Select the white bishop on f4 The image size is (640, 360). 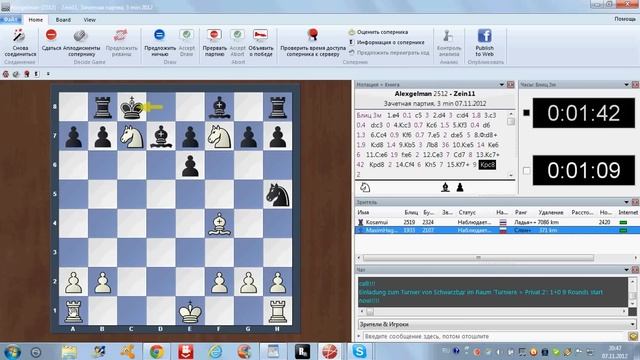tap(219, 224)
